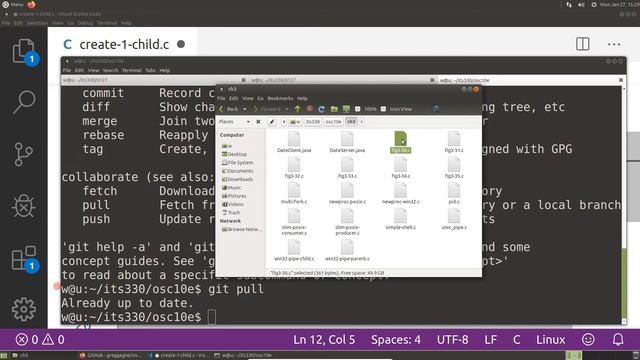Screen dimensions: 640x360
Task: Click the ch3 path bar button
Action: tap(351, 122)
